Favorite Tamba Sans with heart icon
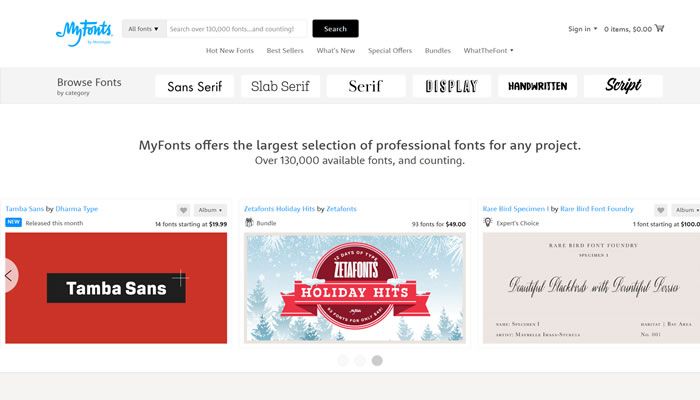 [183, 210]
